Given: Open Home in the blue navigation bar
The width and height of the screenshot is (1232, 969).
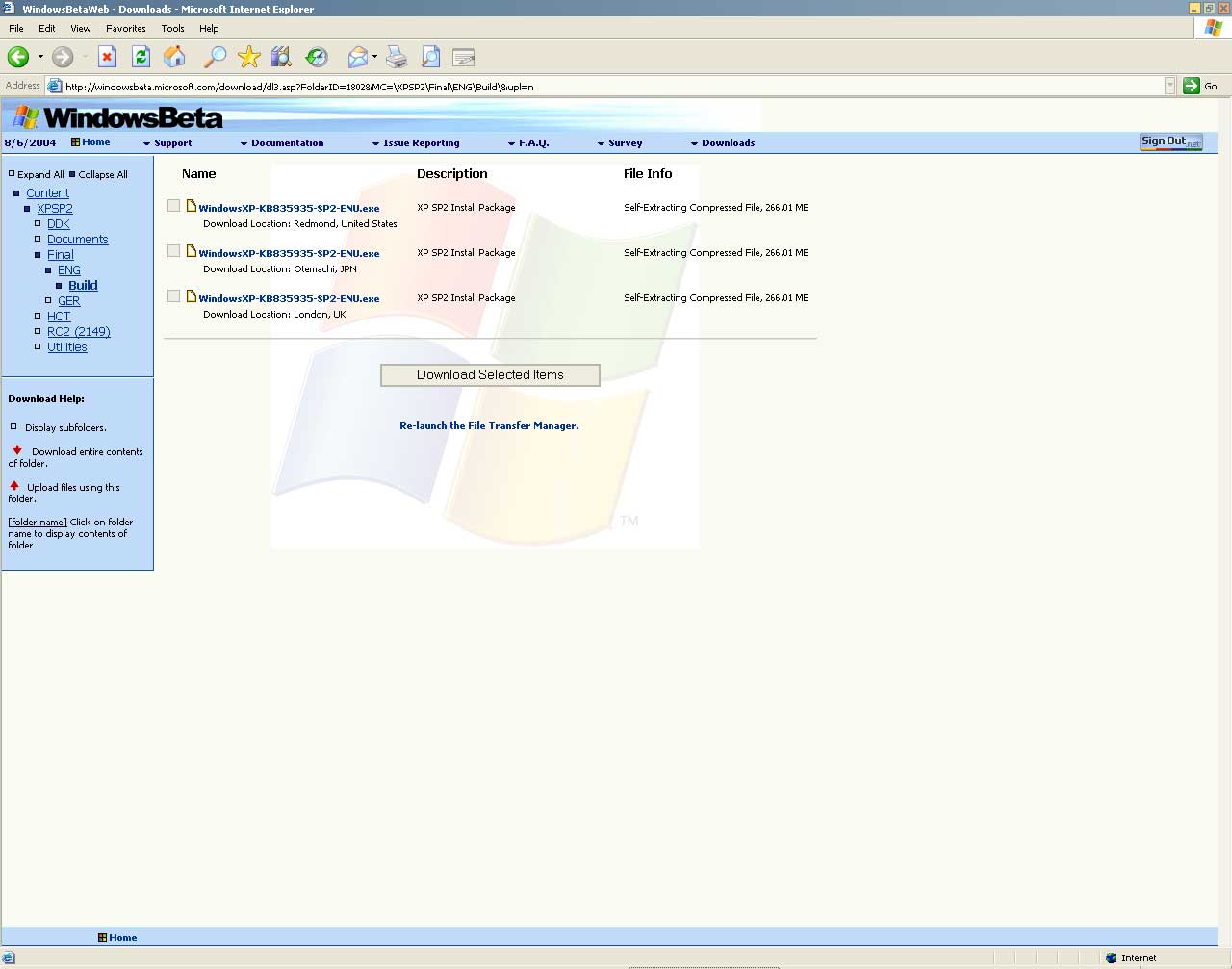Looking at the screenshot, I should coord(90,142).
